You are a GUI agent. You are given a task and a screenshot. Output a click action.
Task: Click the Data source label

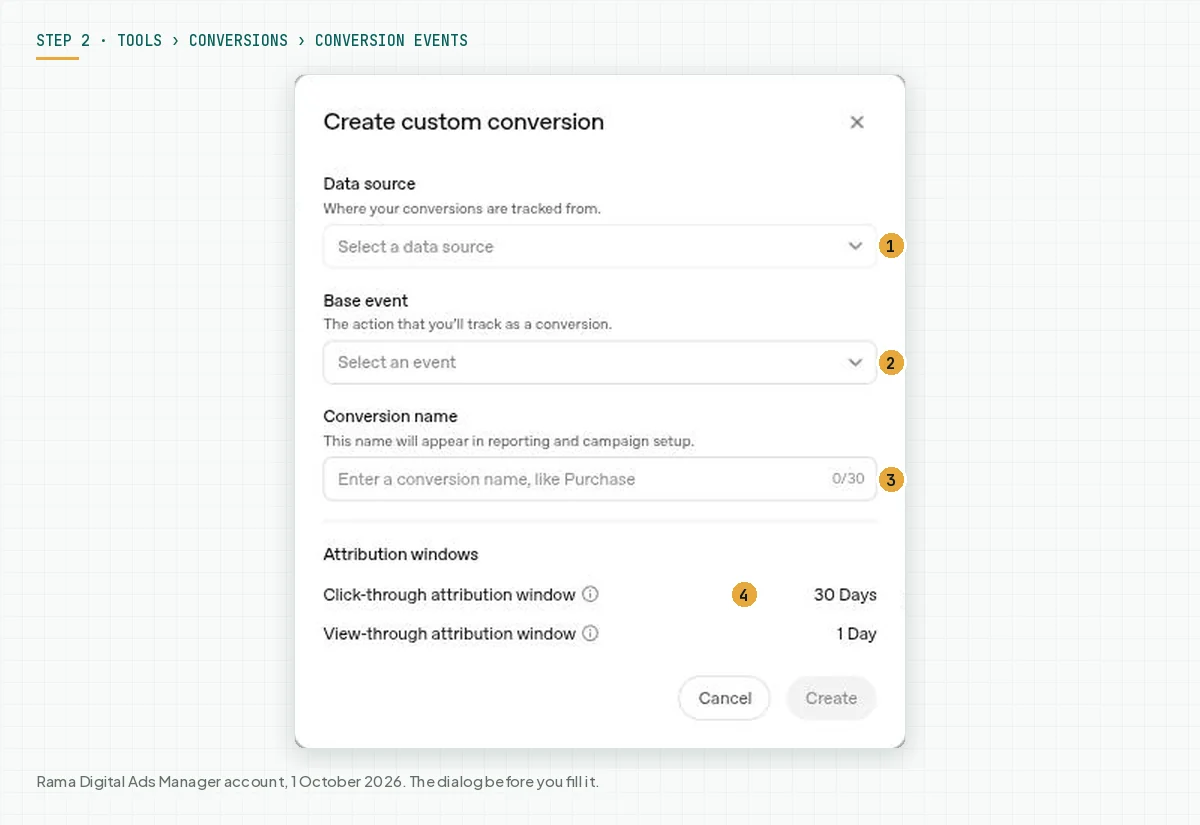[x=369, y=184]
